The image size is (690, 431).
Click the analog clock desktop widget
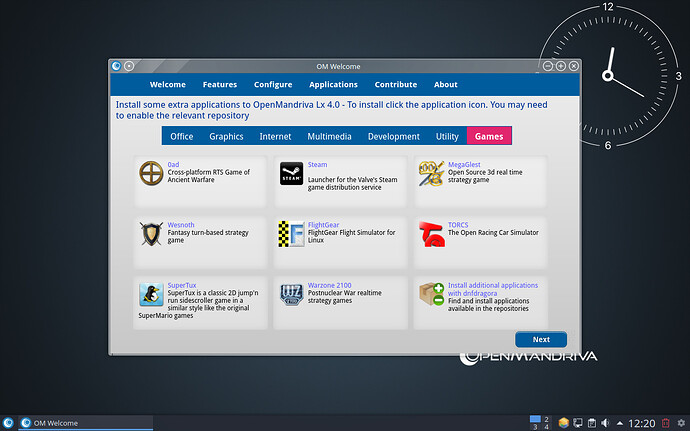click(608, 76)
